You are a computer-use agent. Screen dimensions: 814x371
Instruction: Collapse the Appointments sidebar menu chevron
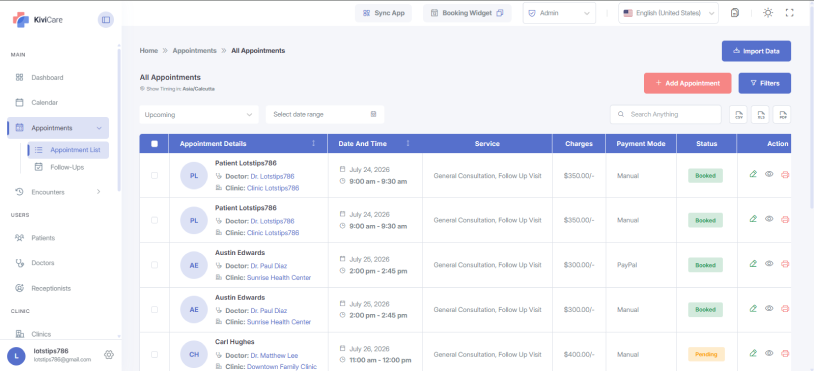[x=99, y=128]
